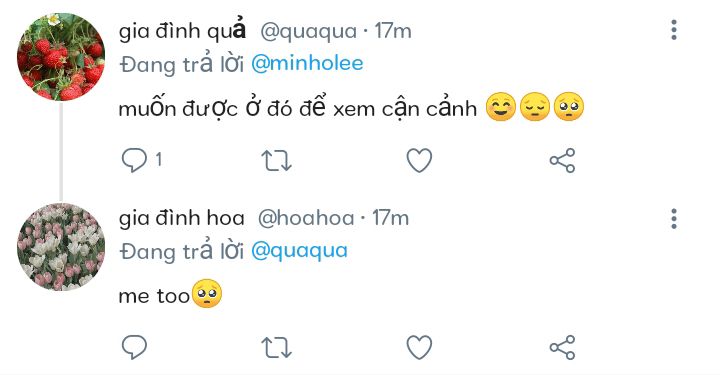Open the blue @quaqua mention link

coord(299,251)
